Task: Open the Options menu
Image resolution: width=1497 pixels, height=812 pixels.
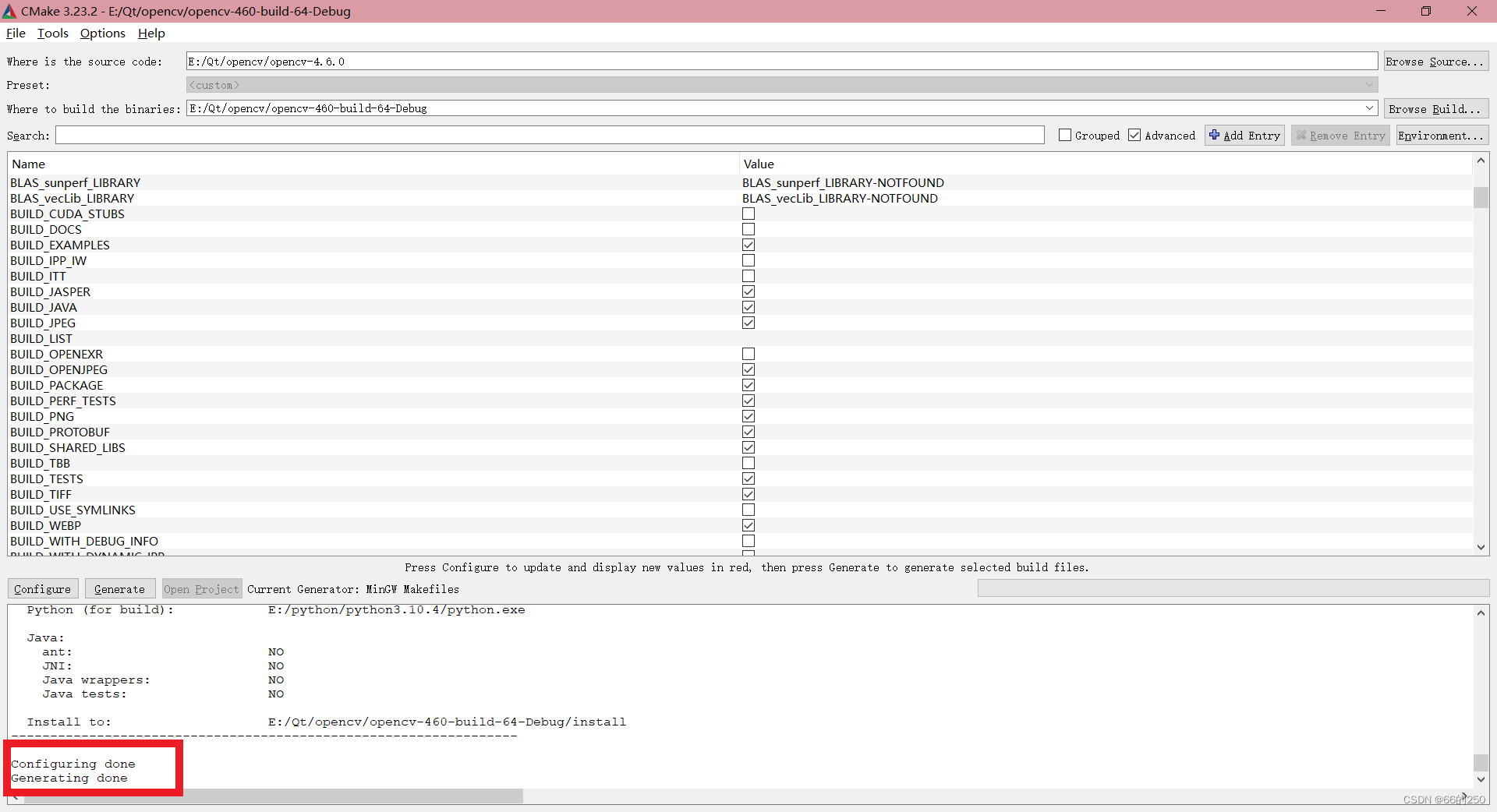Action: click(x=102, y=33)
